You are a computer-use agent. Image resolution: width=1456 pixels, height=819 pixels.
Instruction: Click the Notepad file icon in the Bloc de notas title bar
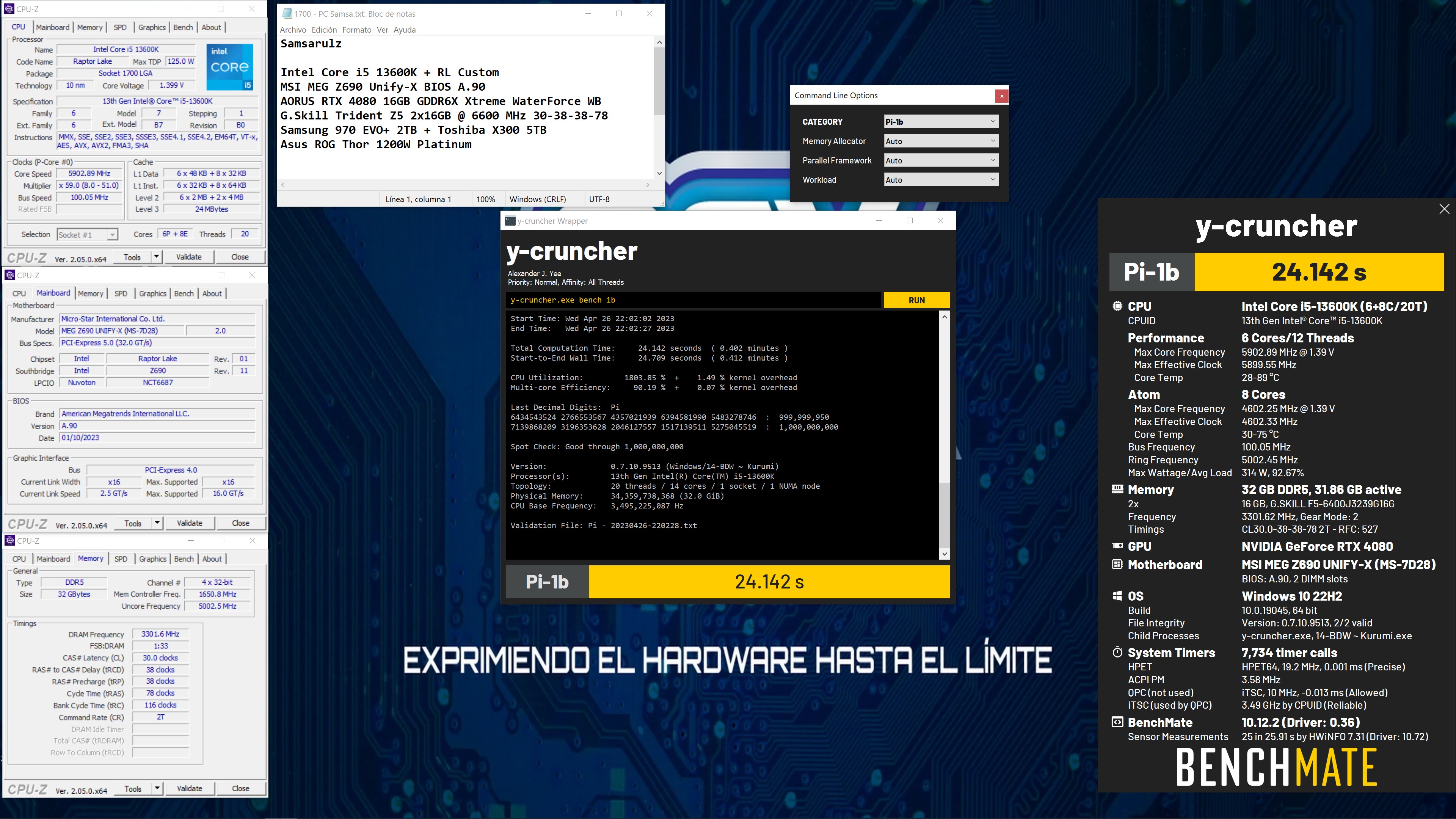pyautogui.click(x=287, y=14)
